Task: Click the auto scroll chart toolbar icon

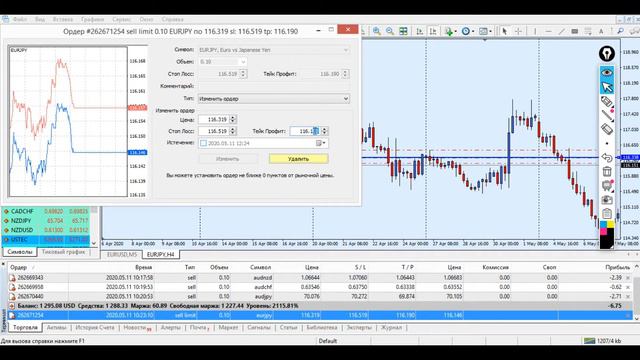Action: click(420, 31)
